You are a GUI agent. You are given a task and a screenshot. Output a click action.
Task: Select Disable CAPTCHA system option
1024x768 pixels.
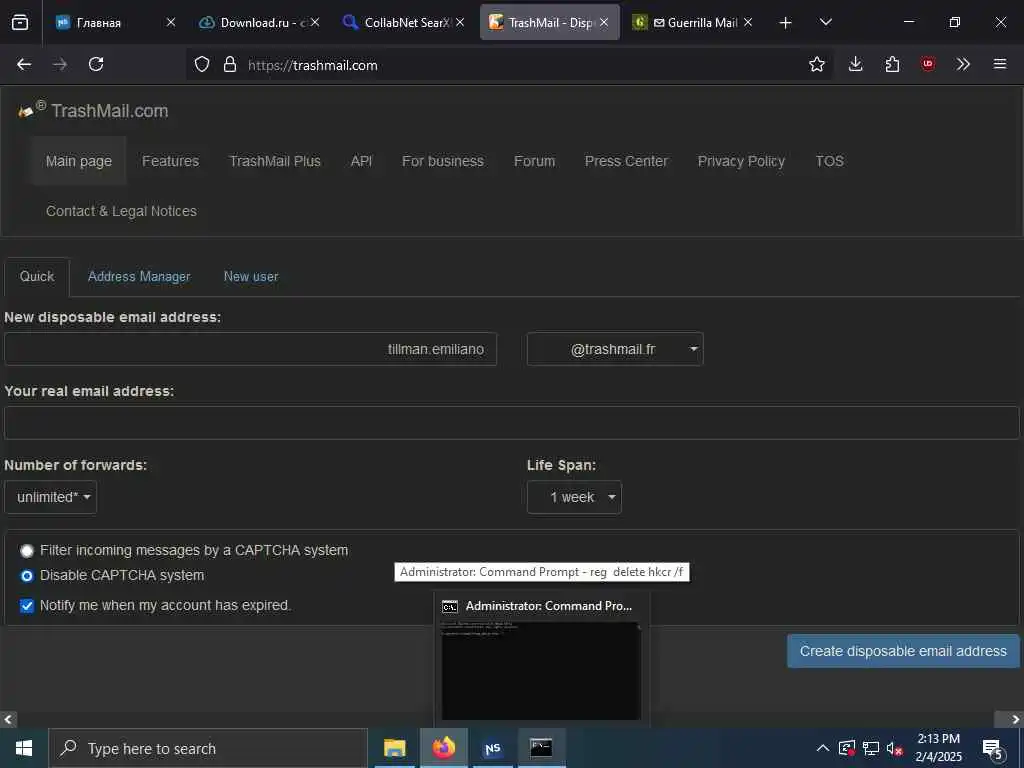pos(27,576)
